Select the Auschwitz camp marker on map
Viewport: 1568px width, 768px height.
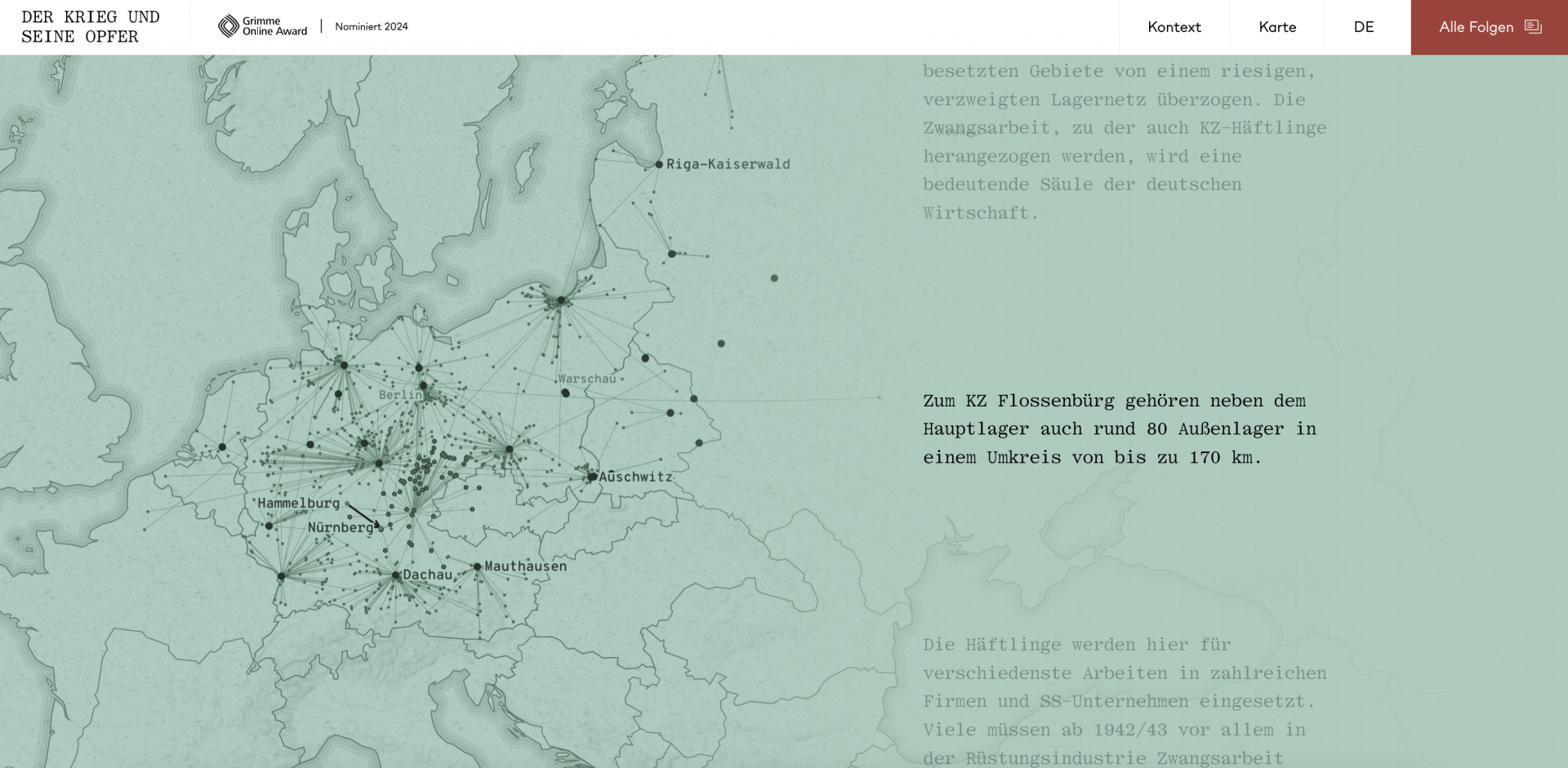(592, 477)
